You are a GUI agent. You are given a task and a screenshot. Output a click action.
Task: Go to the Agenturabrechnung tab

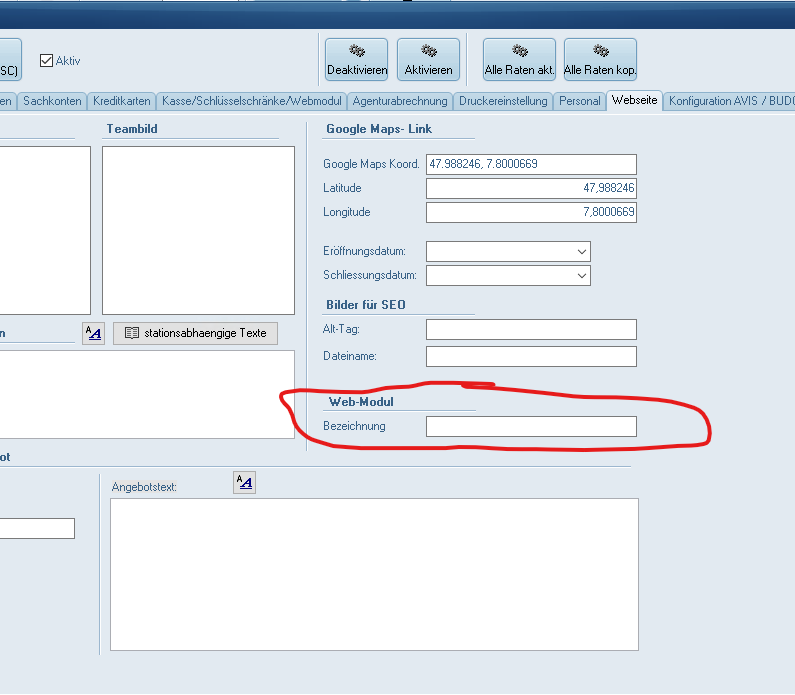pyautogui.click(x=400, y=101)
